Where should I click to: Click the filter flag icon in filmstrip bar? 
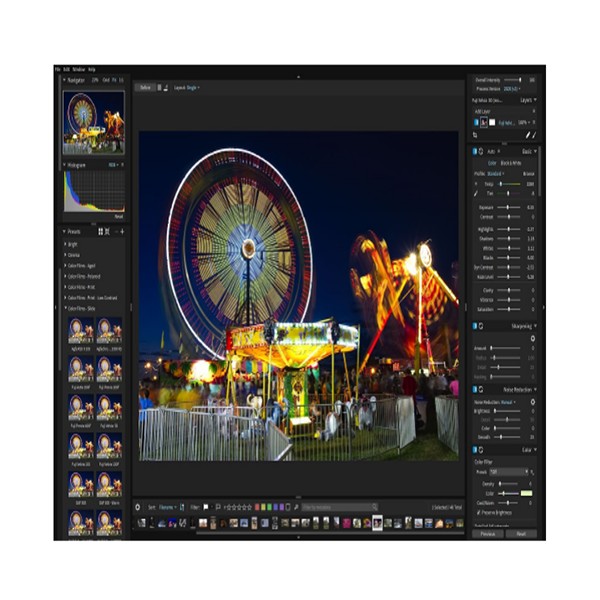205,507
